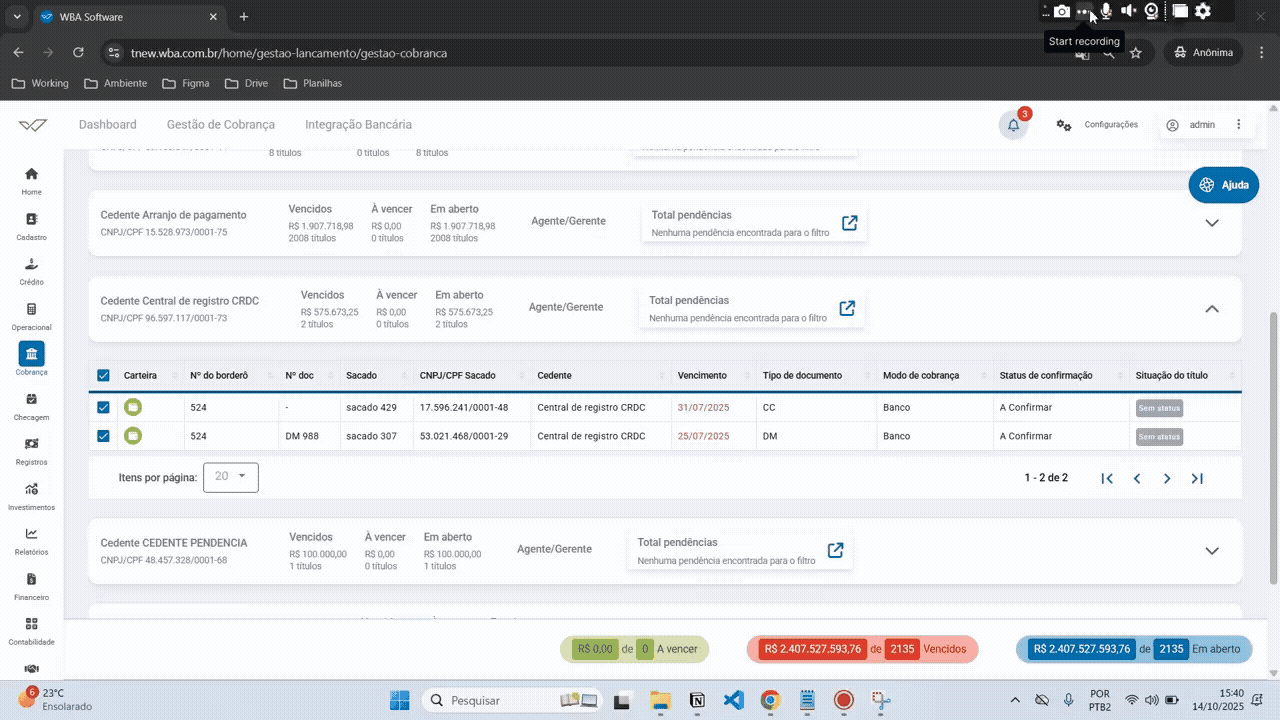The width and height of the screenshot is (1280, 720).
Task: Click the Home sidebar icon
Action: 32,174
